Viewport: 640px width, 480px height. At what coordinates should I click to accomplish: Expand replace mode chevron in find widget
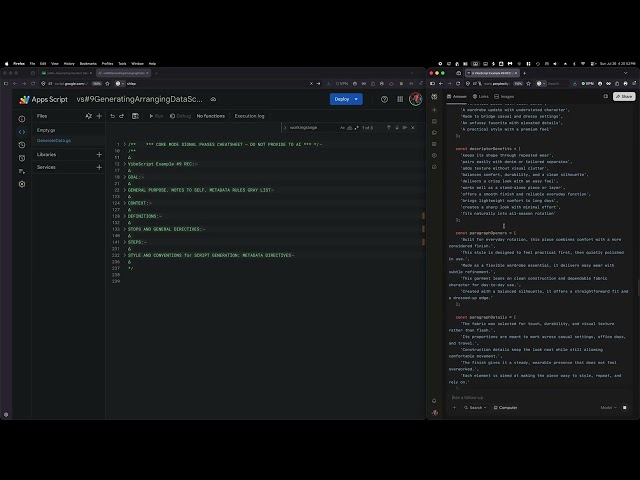285,127
